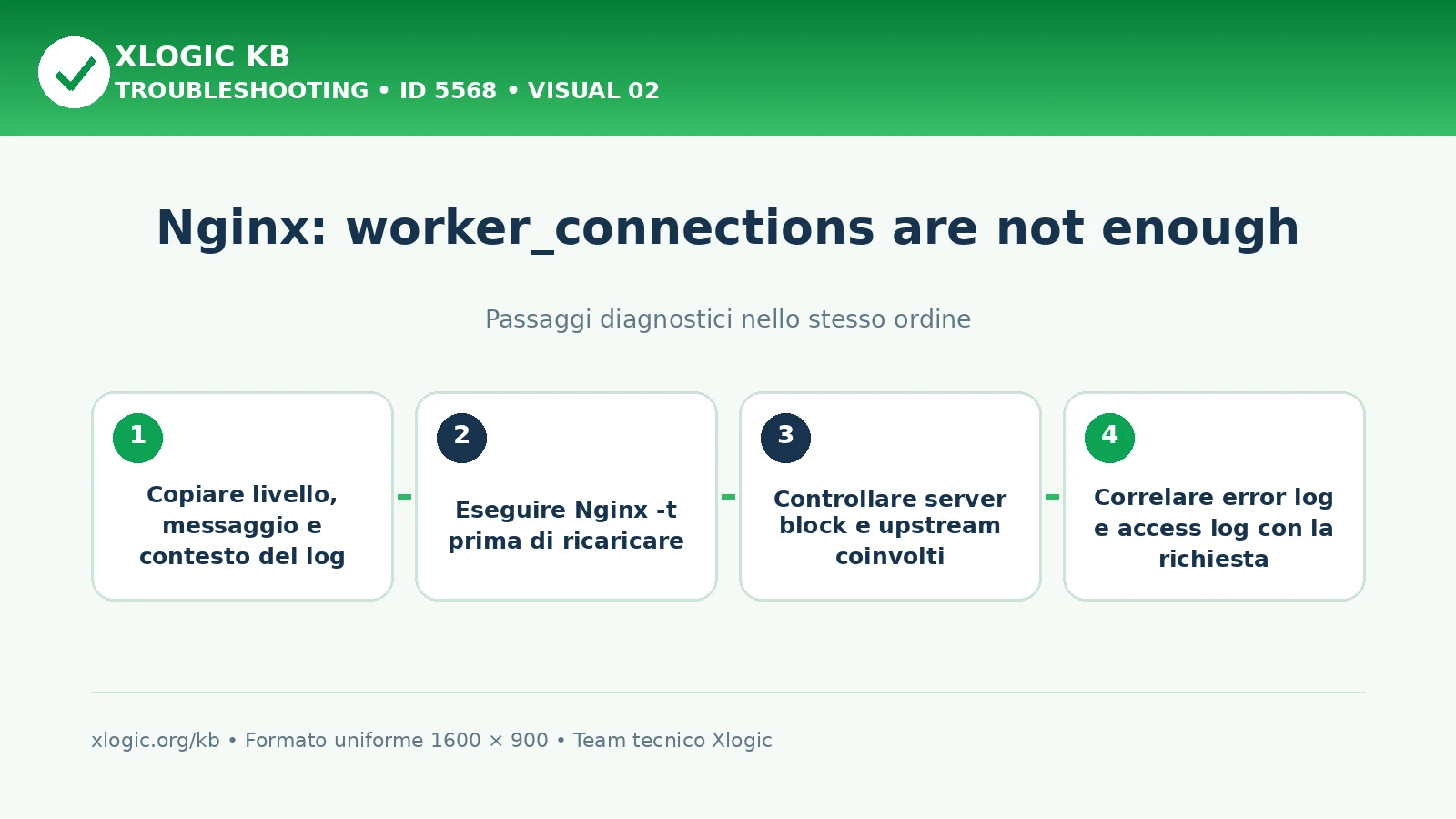Click the footer line starting with xlogic.org/kb

click(431, 741)
